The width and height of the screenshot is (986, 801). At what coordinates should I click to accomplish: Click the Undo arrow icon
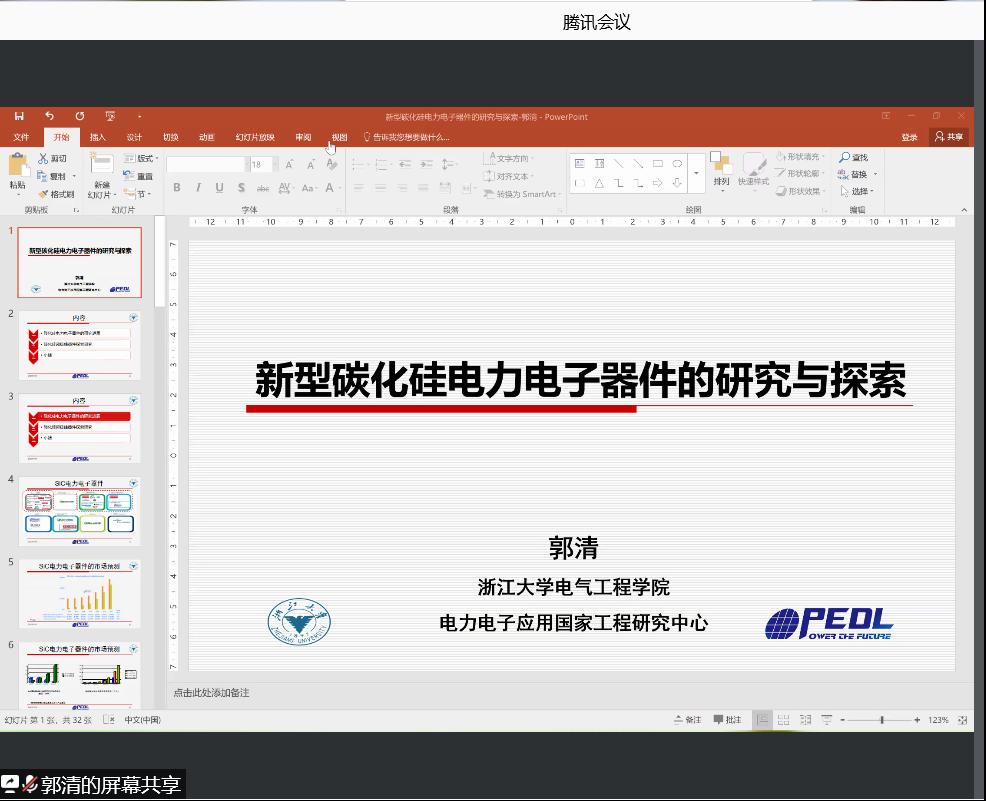[49, 116]
